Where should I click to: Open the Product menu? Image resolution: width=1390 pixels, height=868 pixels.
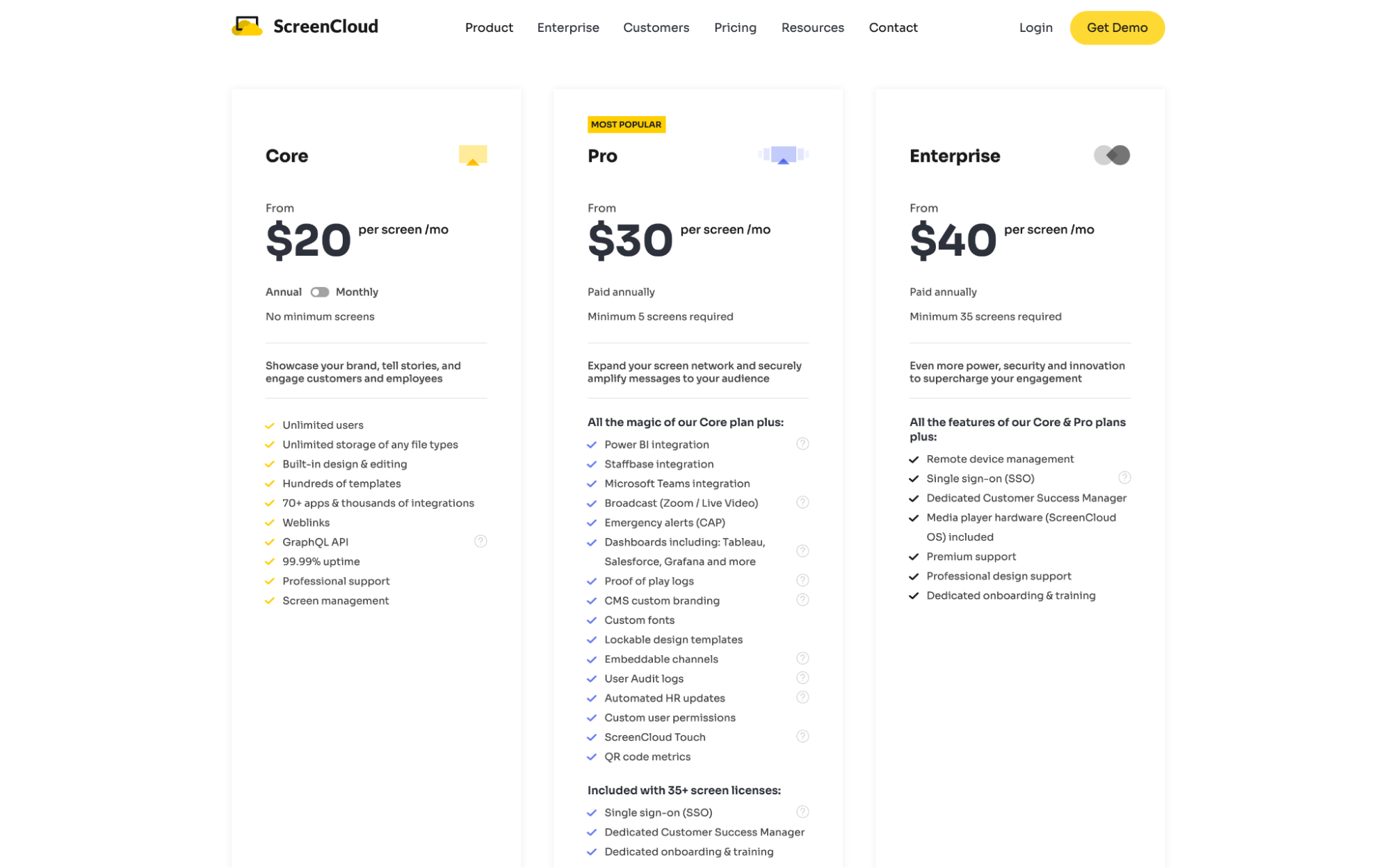point(489,28)
